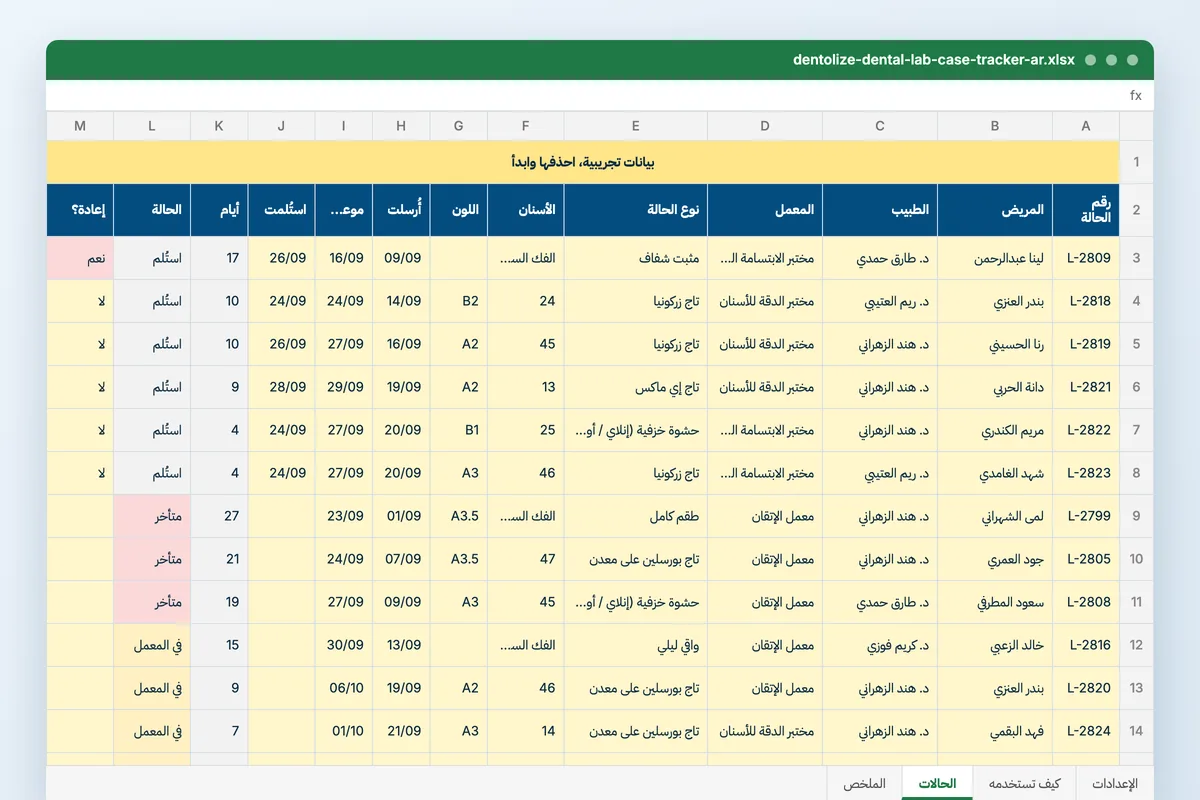Screen dimensions: 1200x800
Task: Select patient cell رنا الحسيني
Action: [995, 344]
